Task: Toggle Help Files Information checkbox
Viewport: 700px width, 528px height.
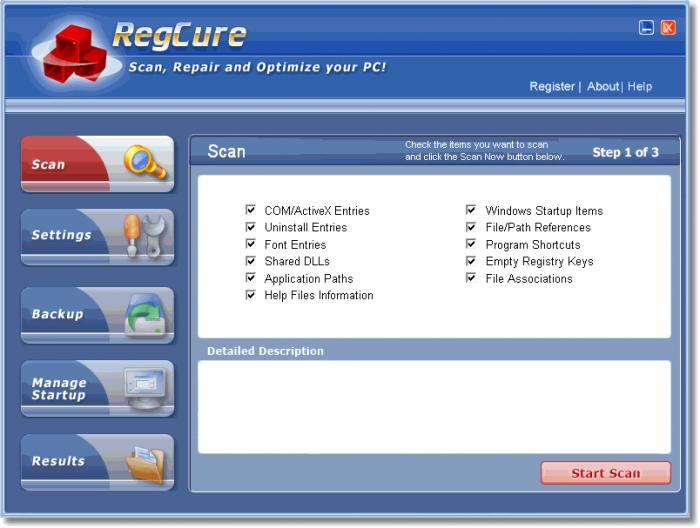Action: (x=250, y=295)
